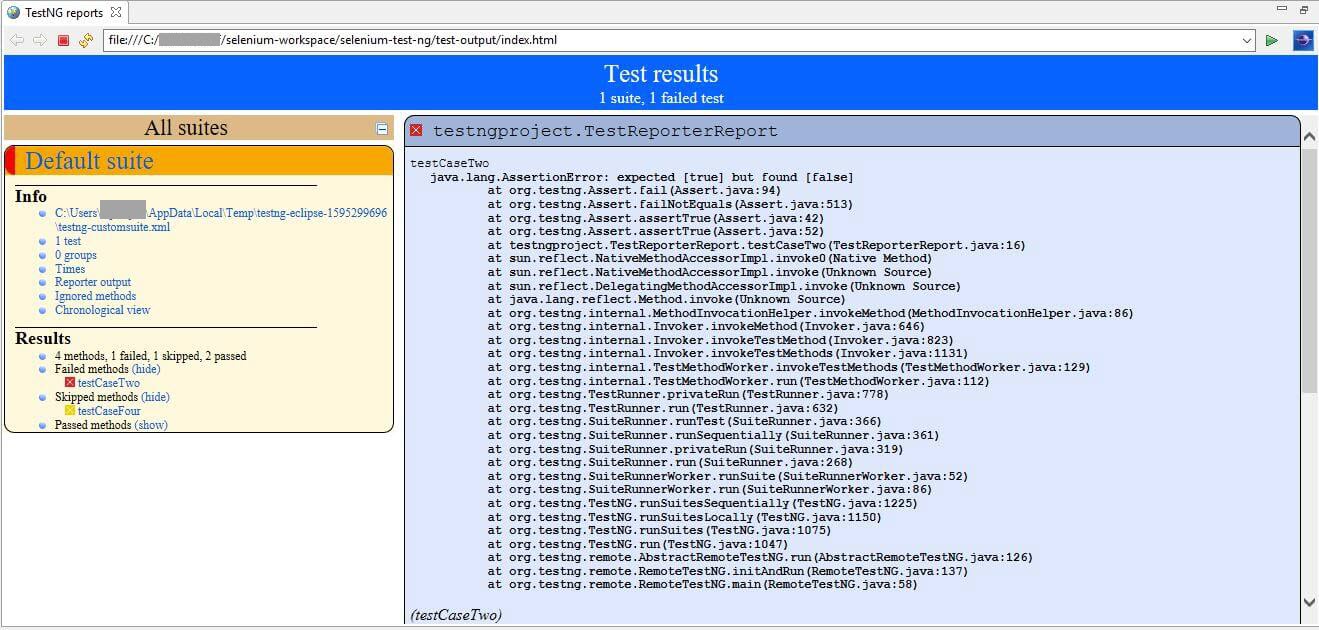Hide the Skipped methods list
This screenshot has width=1319, height=630.
point(155,397)
